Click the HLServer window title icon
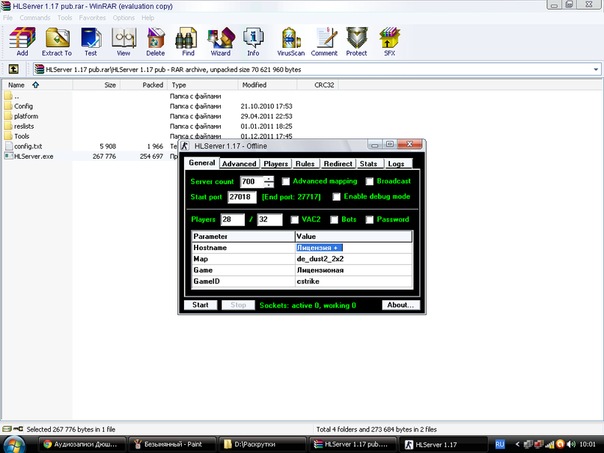 [185, 146]
